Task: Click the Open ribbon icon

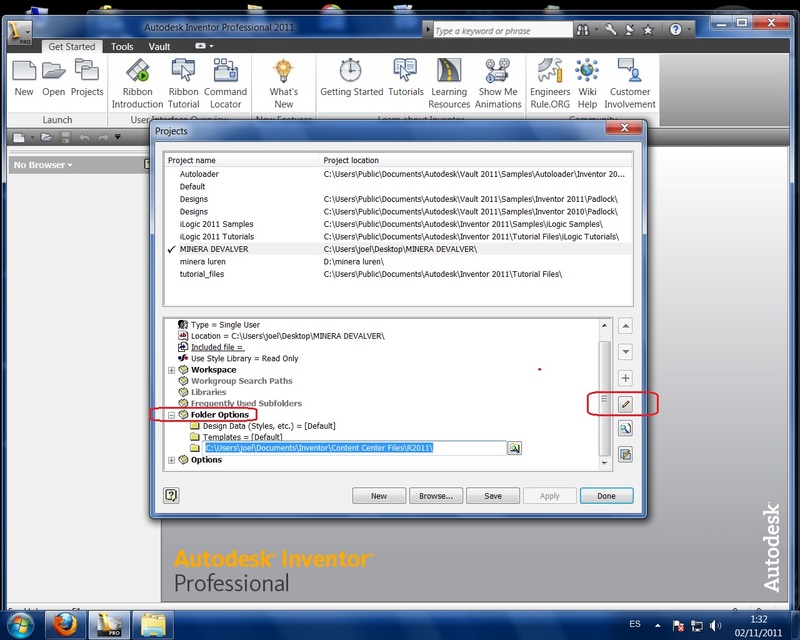Action: tap(54, 78)
